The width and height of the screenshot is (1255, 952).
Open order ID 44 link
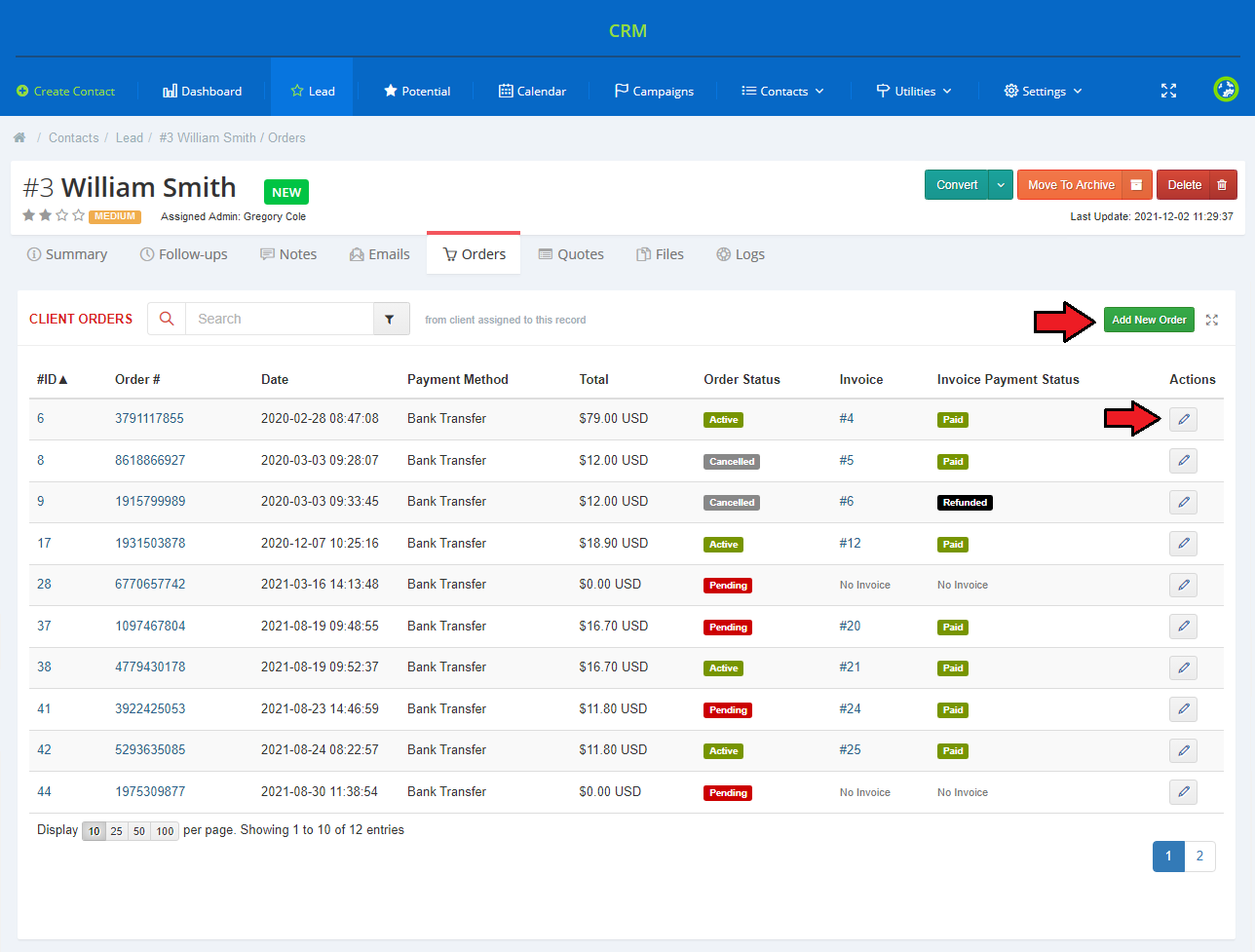pyautogui.click(x=44, y=791)
